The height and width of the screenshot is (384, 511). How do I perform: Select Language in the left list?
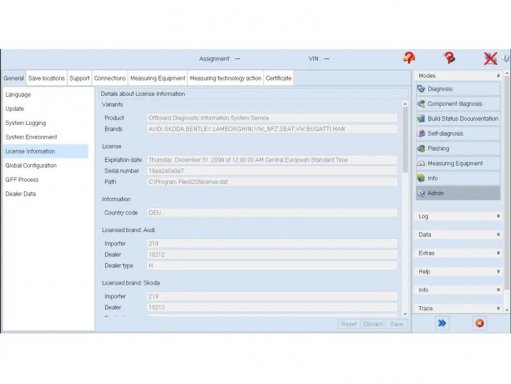pos(46,95)
